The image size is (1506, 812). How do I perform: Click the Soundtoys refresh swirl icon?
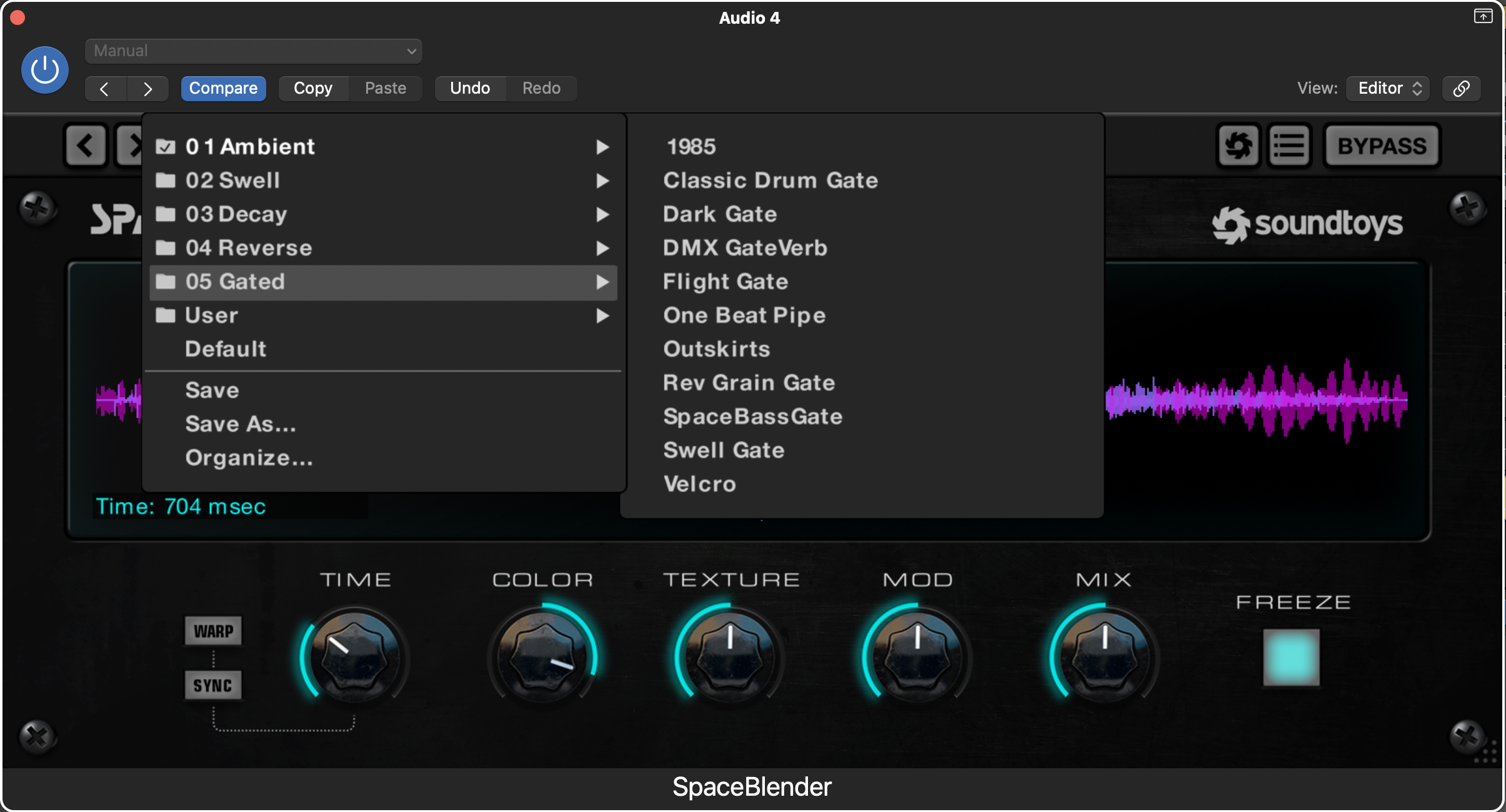coord(1238,146)
